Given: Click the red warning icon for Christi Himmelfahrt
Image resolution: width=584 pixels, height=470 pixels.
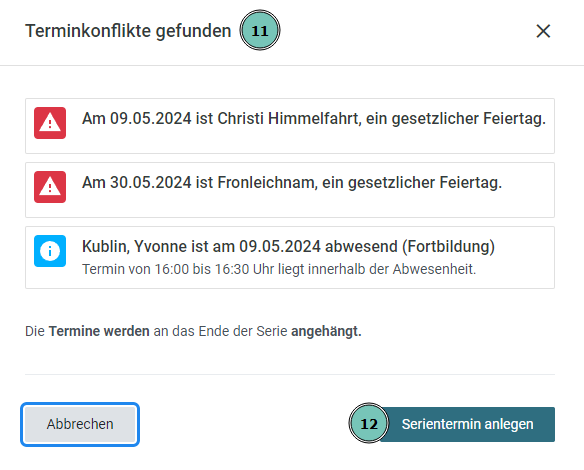Looking at the screenshot, I should 50,123.
